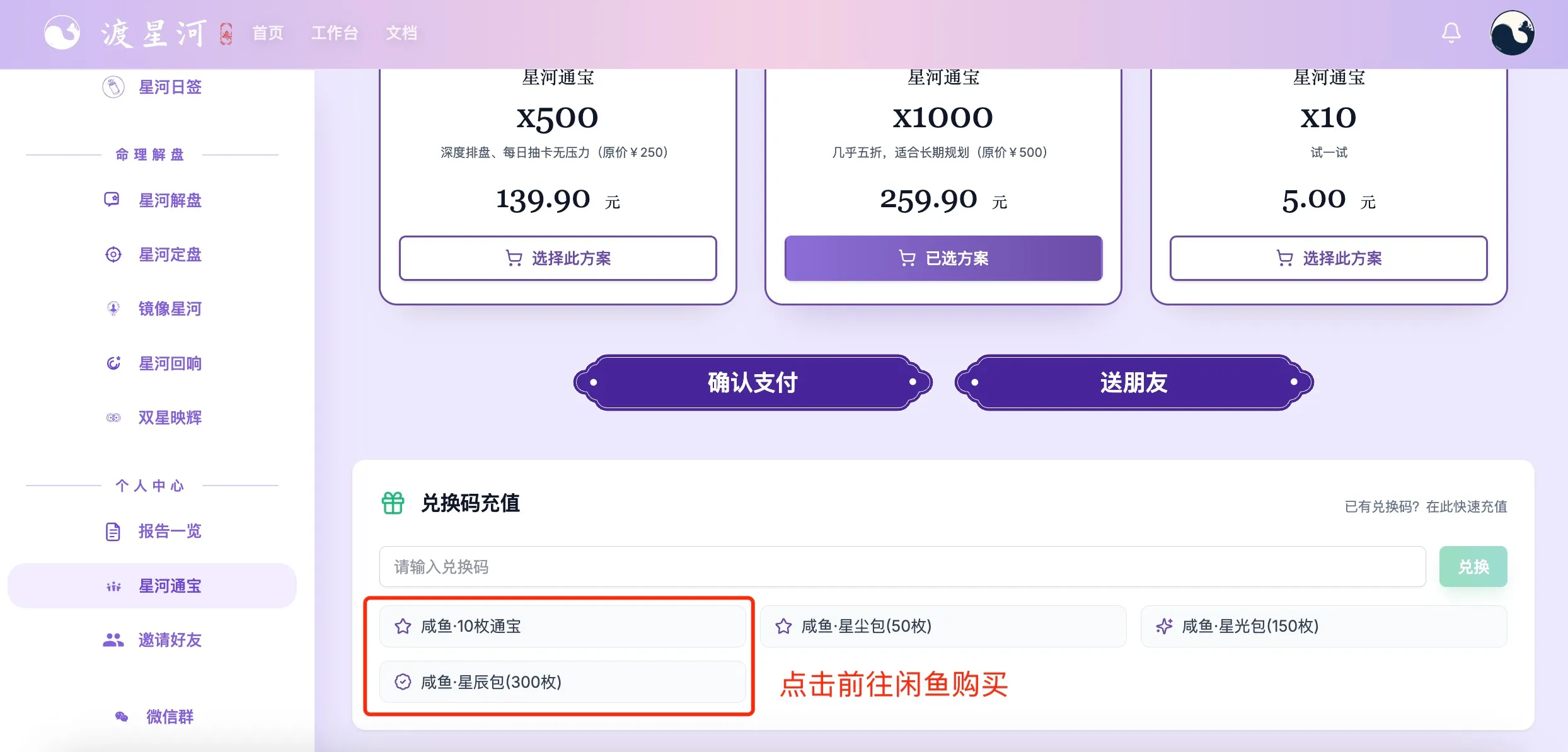Click the 邀请好友 invite icon

coord(113,641)
